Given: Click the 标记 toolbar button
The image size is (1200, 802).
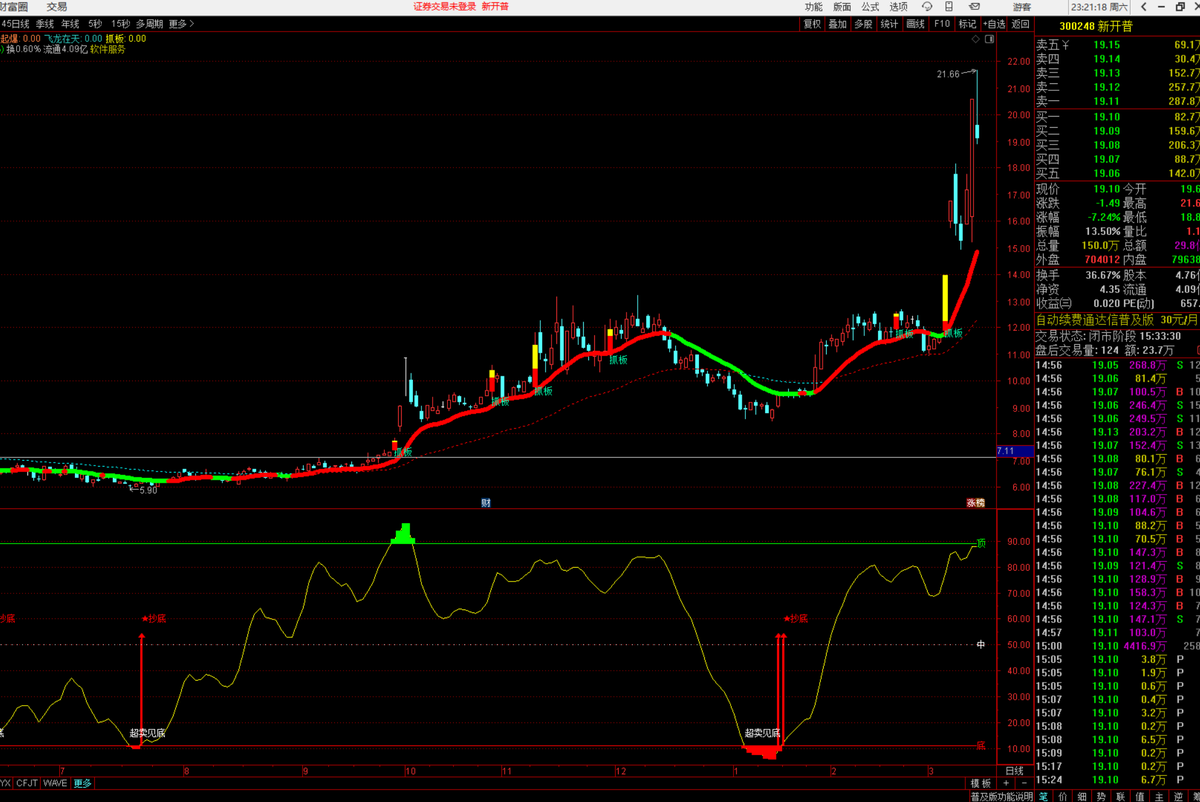Looking at the screenshot, I should (x=967, y=24).
